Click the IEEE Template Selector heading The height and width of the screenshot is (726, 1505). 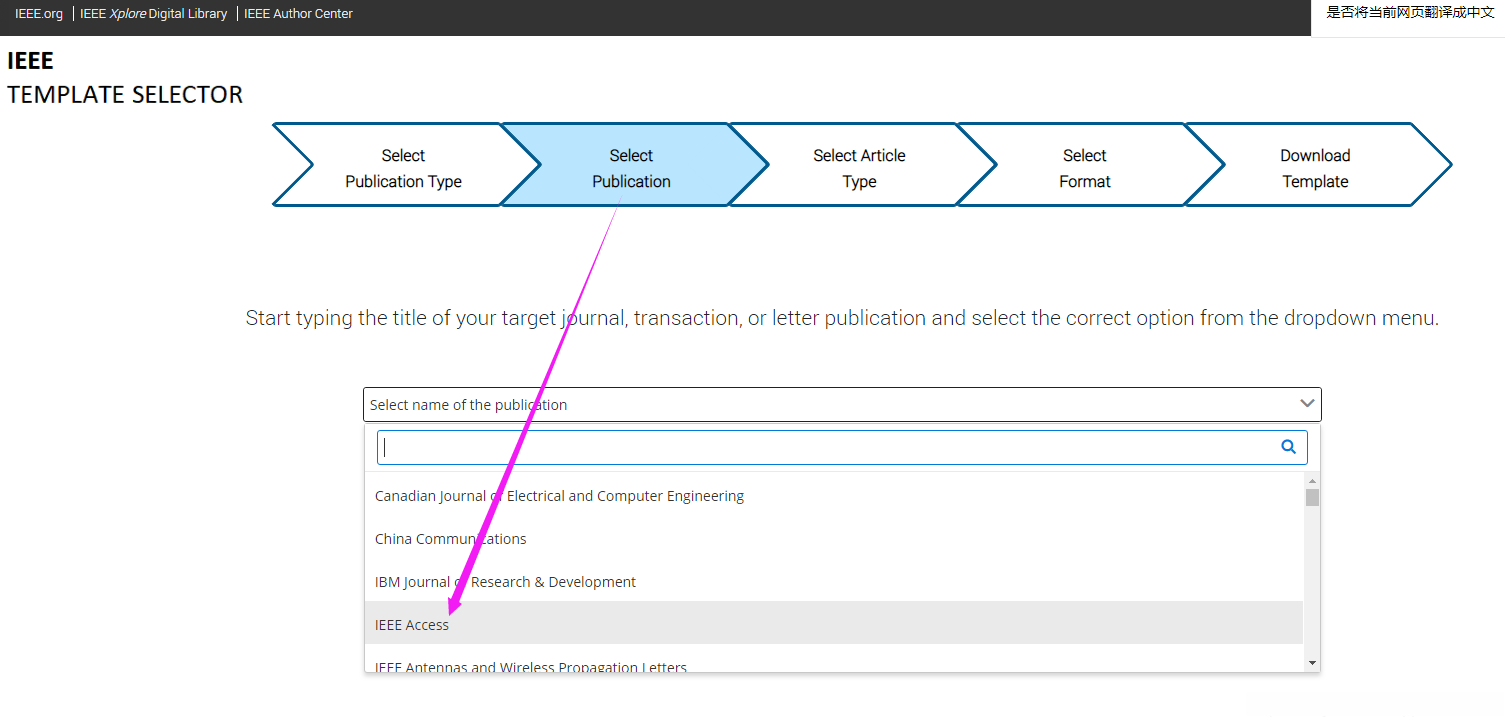tap(125, 77)
